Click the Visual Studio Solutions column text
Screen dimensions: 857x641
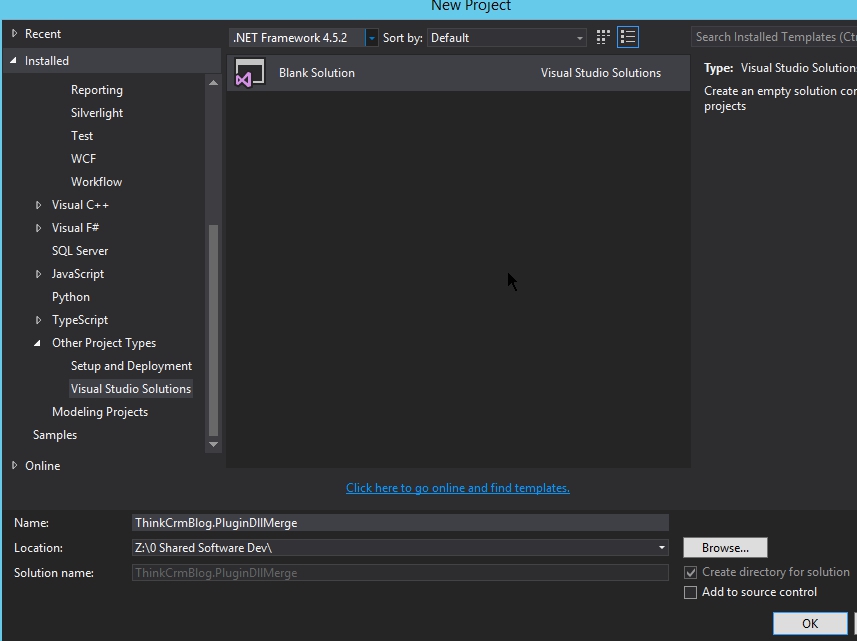(601, 73)
